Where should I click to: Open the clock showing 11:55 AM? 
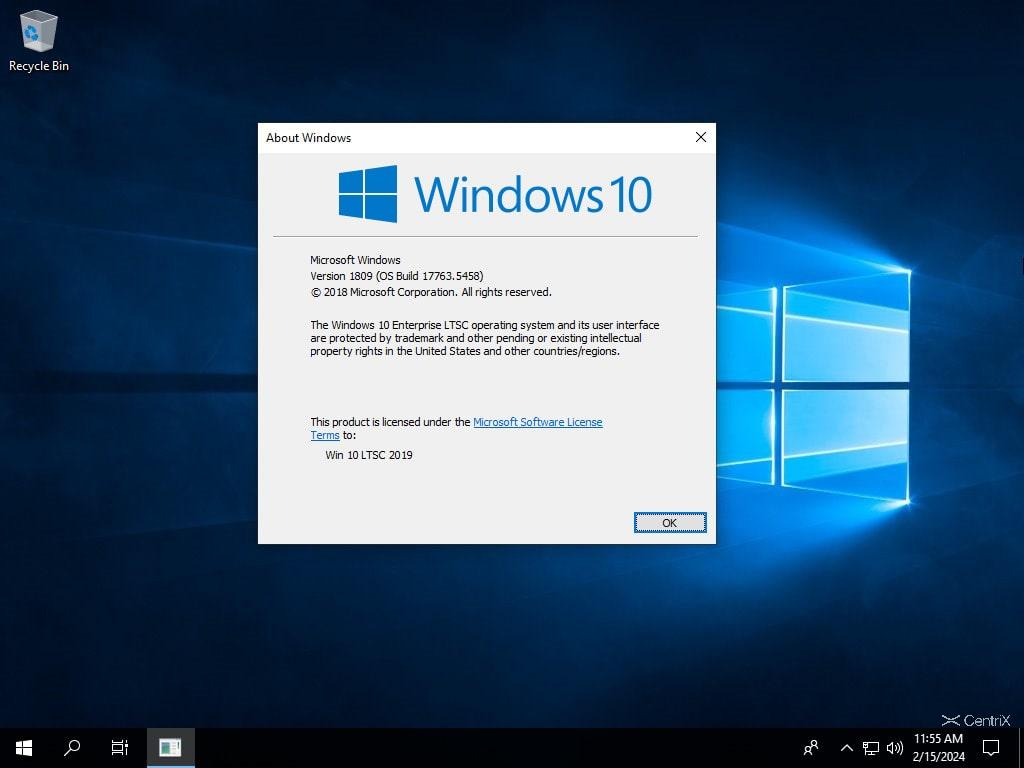point(938,747)
